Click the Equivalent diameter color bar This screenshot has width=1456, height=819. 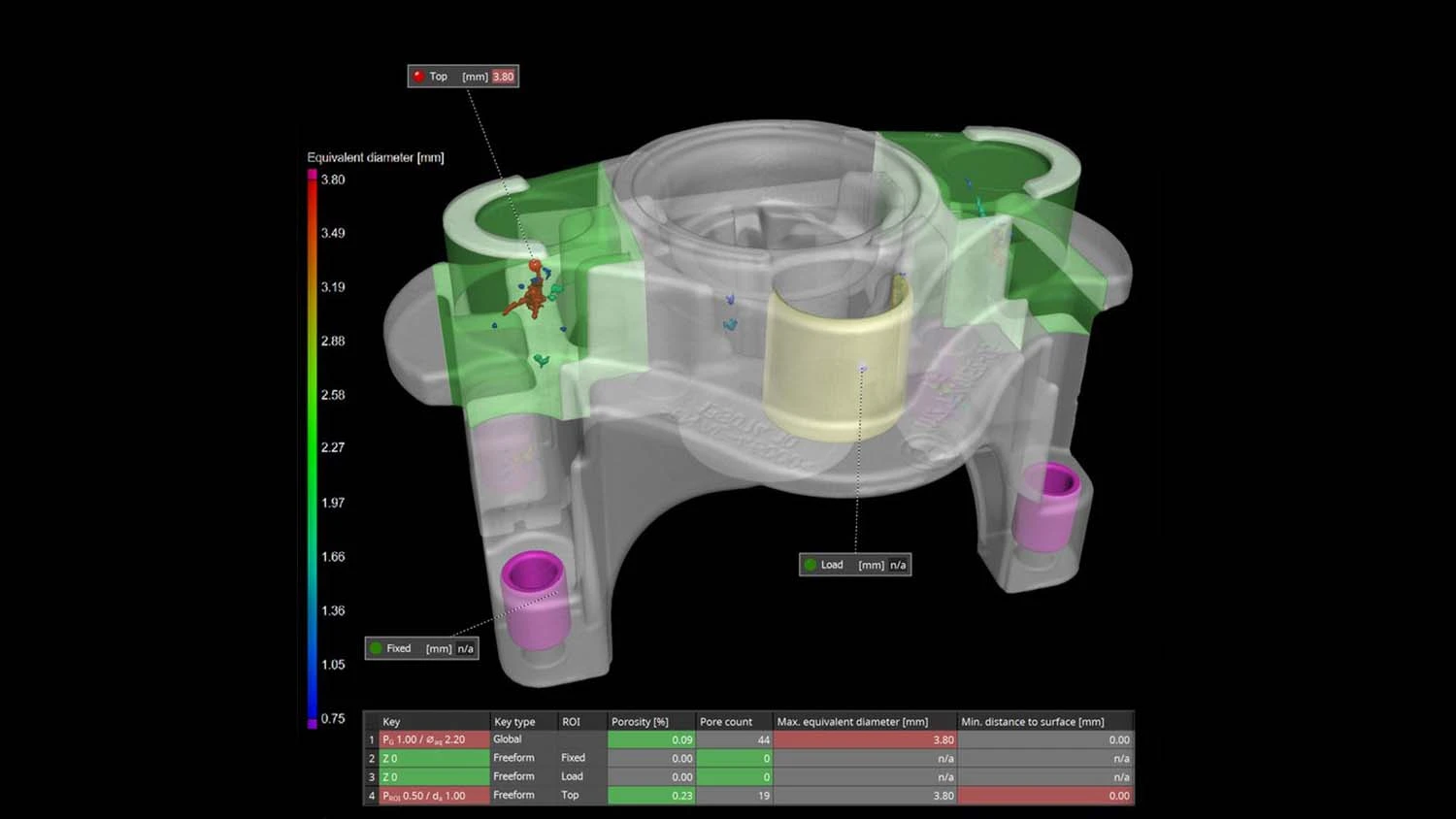(313, 448)
